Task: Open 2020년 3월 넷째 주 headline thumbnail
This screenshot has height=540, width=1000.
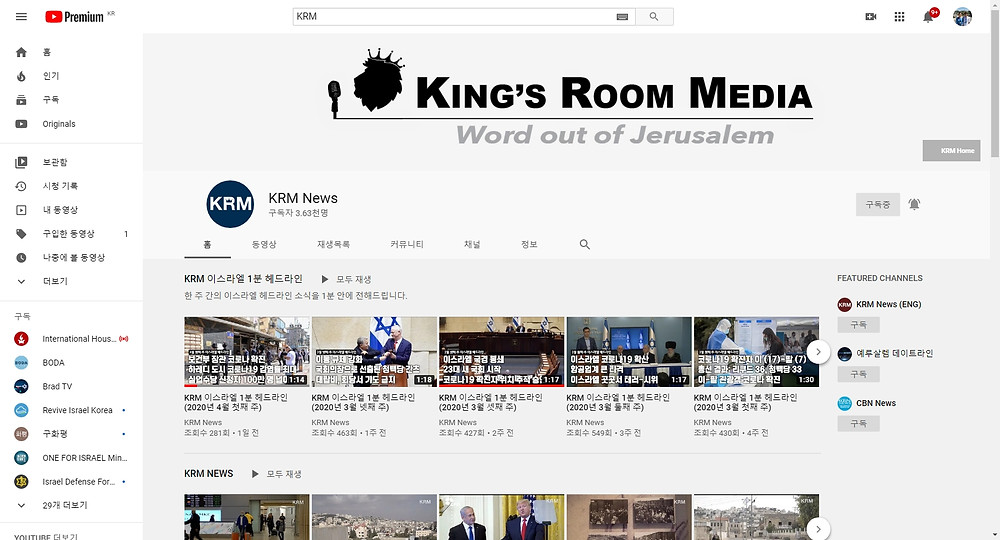Action: point(374,352)
